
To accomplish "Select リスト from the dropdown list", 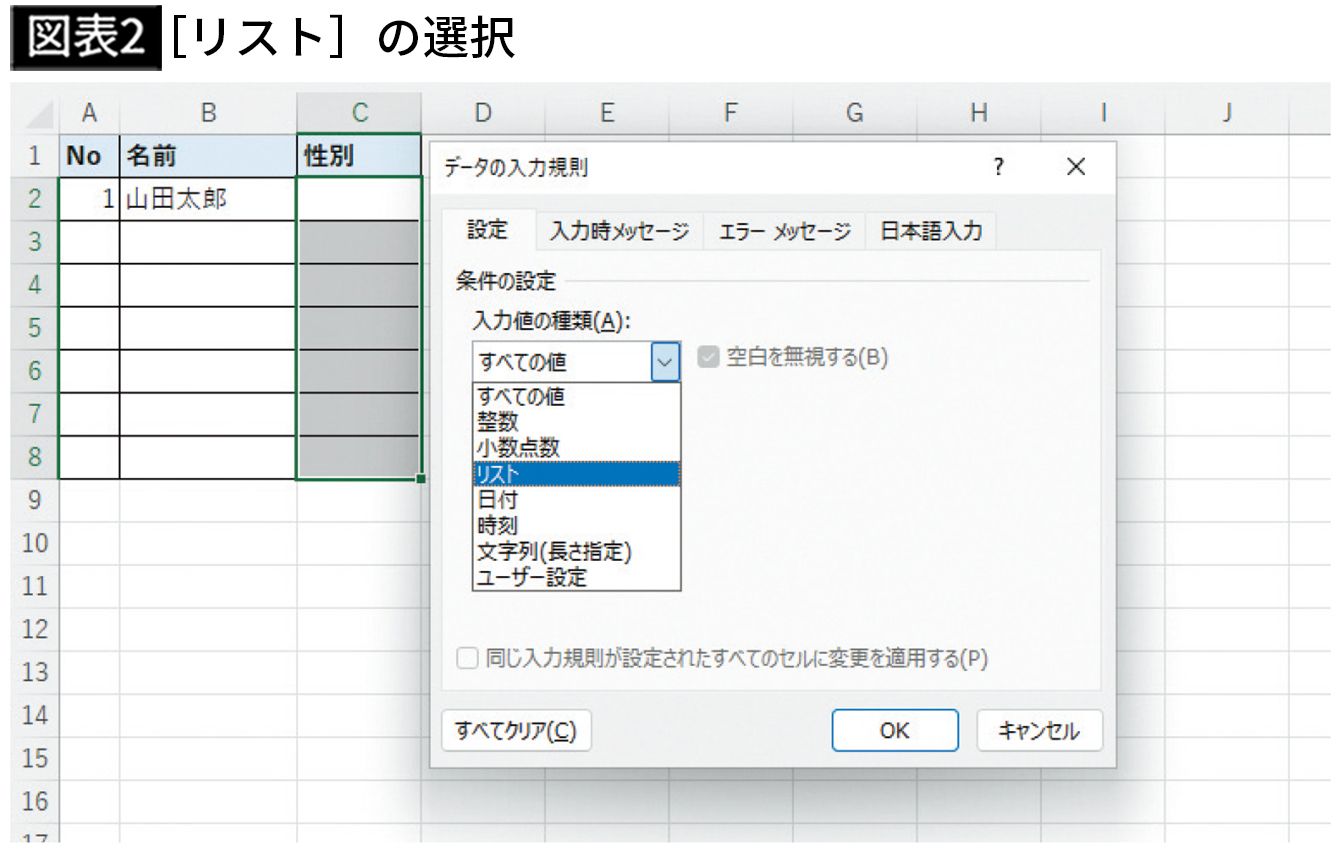I will (x=576, y=474).
